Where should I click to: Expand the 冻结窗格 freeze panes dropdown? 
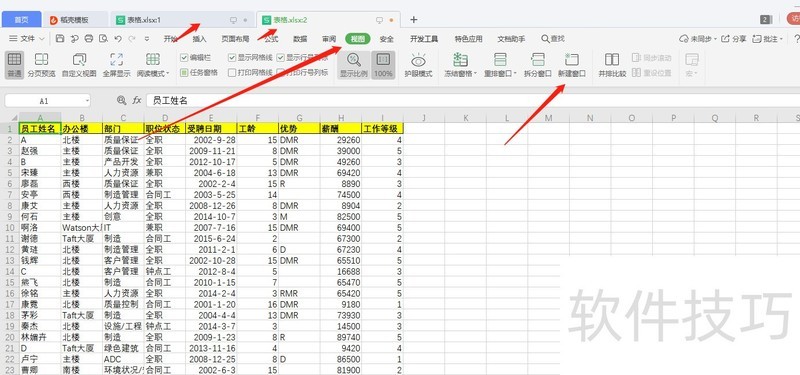[460, 65]
